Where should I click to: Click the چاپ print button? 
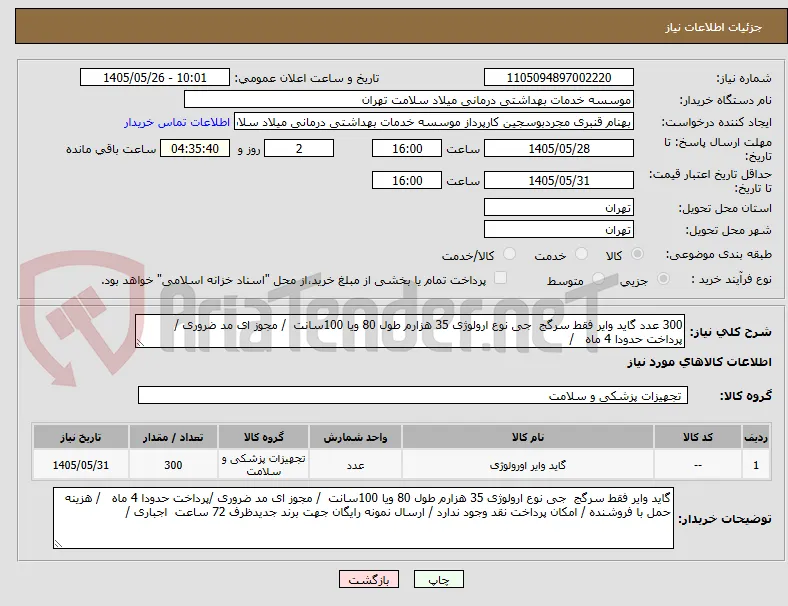point(439,579)
